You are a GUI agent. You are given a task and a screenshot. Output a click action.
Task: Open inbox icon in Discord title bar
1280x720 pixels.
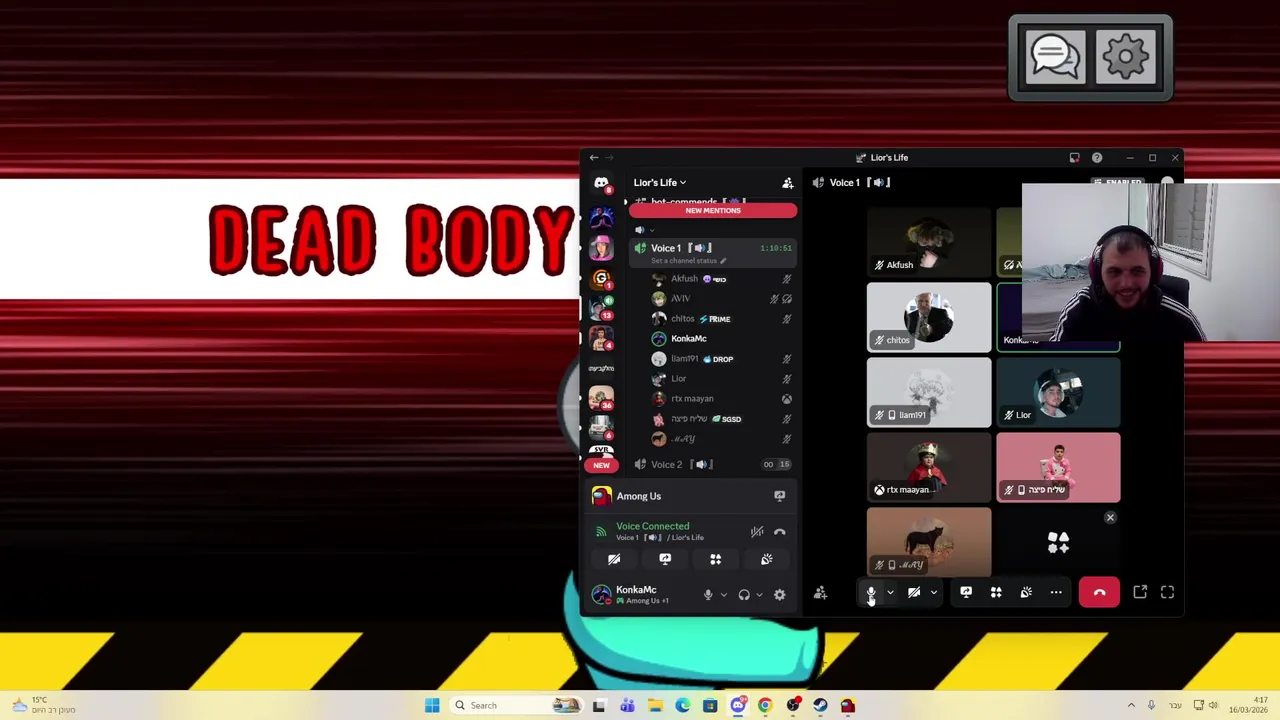[x=1074, y=158]
